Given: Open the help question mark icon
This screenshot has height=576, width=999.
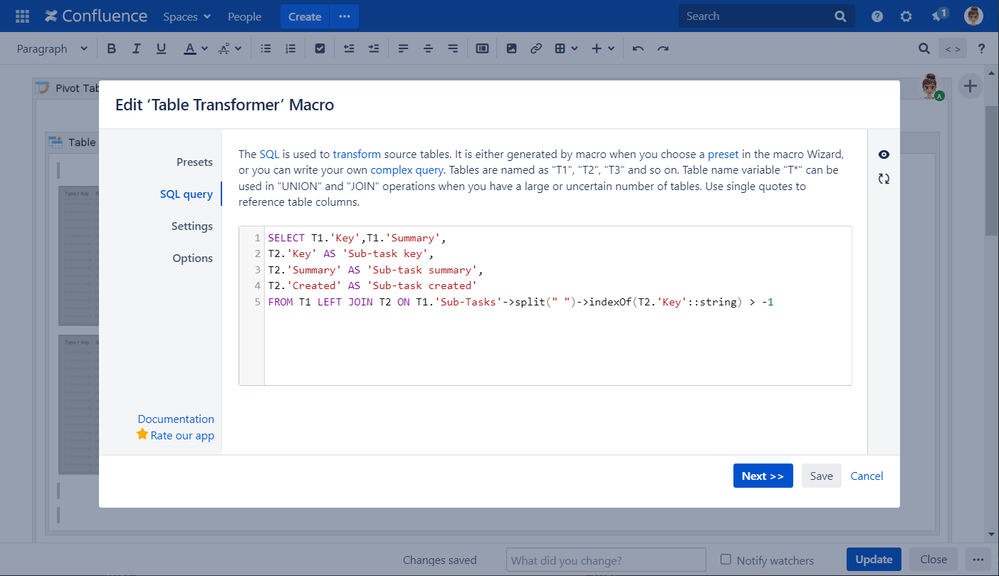Looking at the screenshot, I should [x=877, y=16].
